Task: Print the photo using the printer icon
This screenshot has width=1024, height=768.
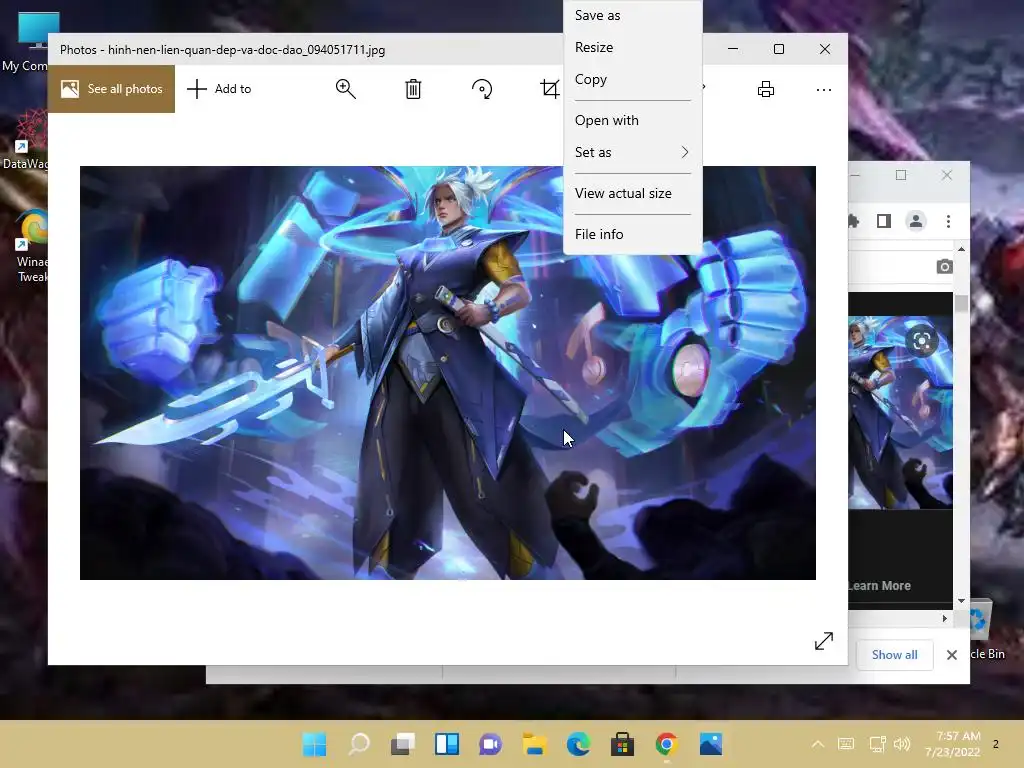Action: (x=765, y=89)
